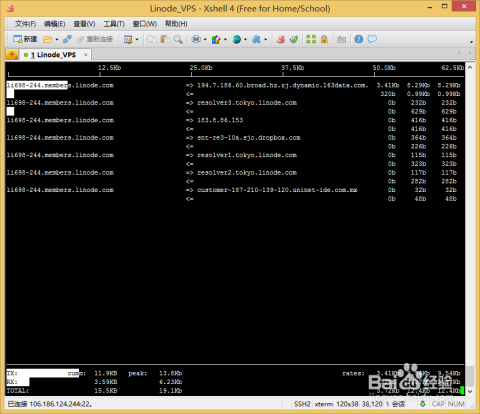
Task: Open the 编辑(E) menu
Action: pos(55,24)
